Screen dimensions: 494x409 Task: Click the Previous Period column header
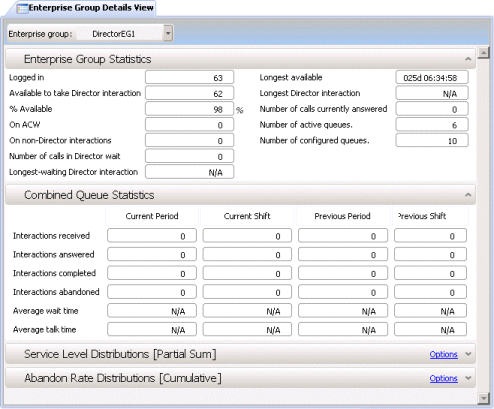[x=342, y=216]
